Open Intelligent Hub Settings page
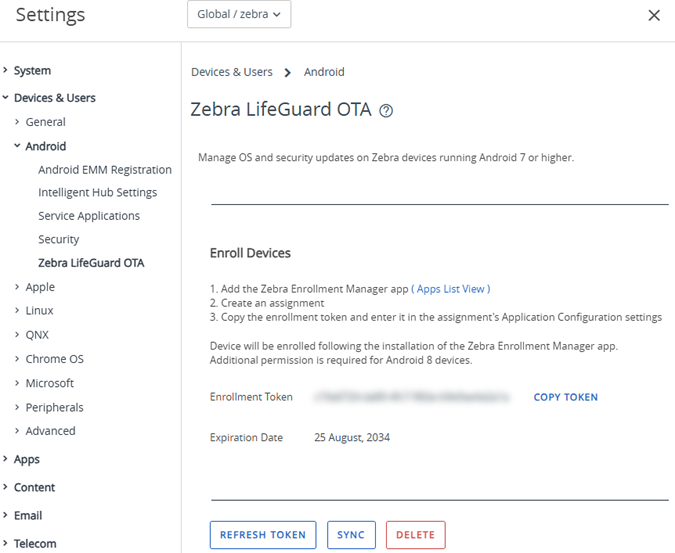Image resolution: width=675 pixels, height=553 pixels. tap(98, 193)
